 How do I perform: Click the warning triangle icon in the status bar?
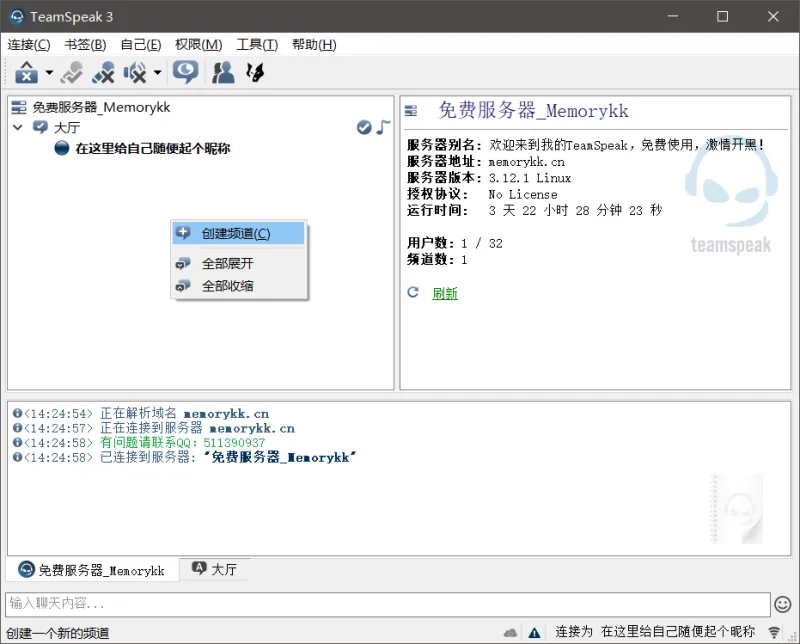click(x=534, y=633)
